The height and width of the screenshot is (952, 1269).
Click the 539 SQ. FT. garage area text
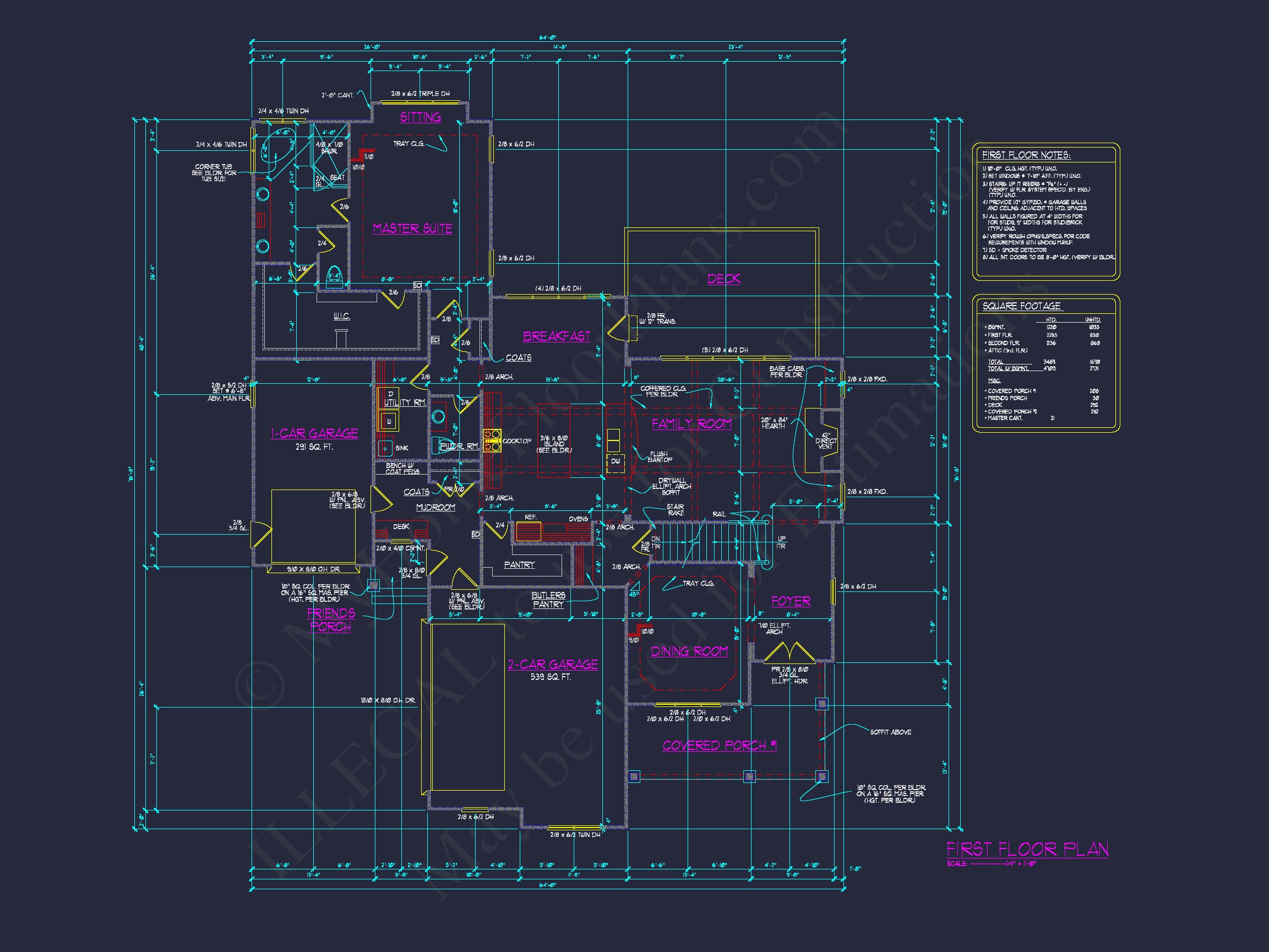pos(550,677)
